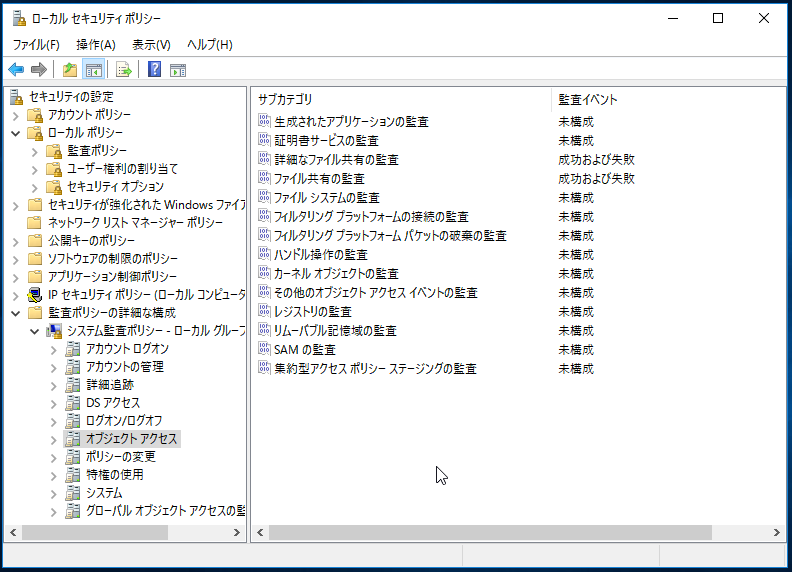Click the Forward arrow toolbar icon
792x572 pixels.
pyautogui.click(x=39, y=69)
